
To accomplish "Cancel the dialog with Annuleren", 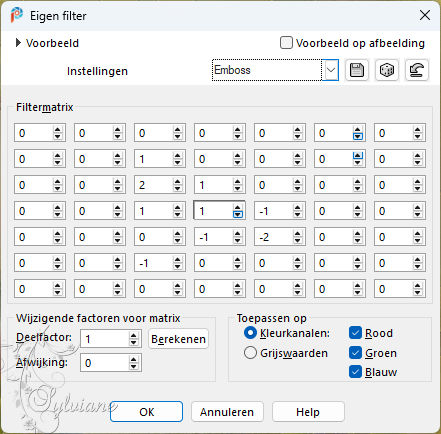I will point(227,412).
